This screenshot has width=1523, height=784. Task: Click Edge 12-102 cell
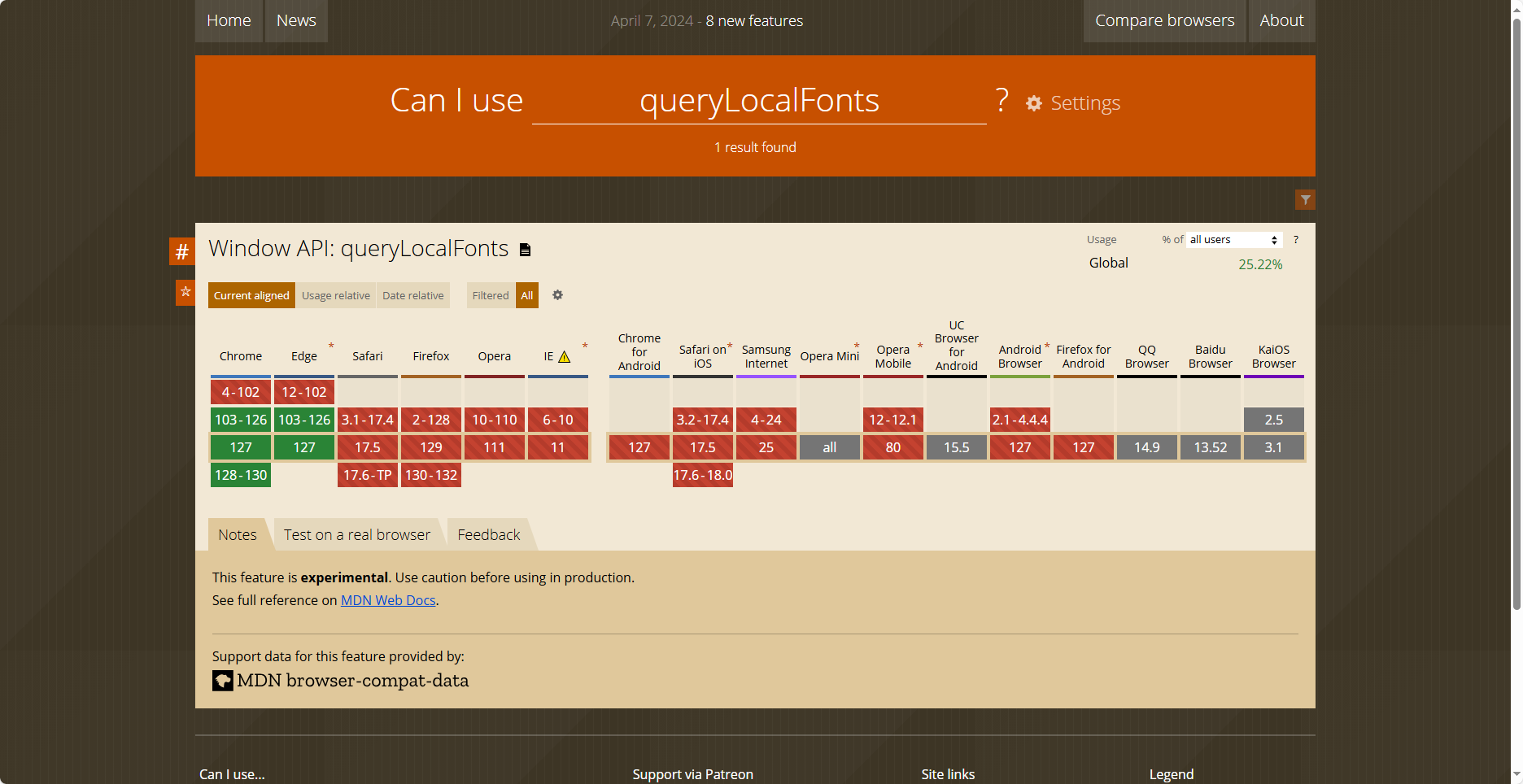tap(304, 392)
